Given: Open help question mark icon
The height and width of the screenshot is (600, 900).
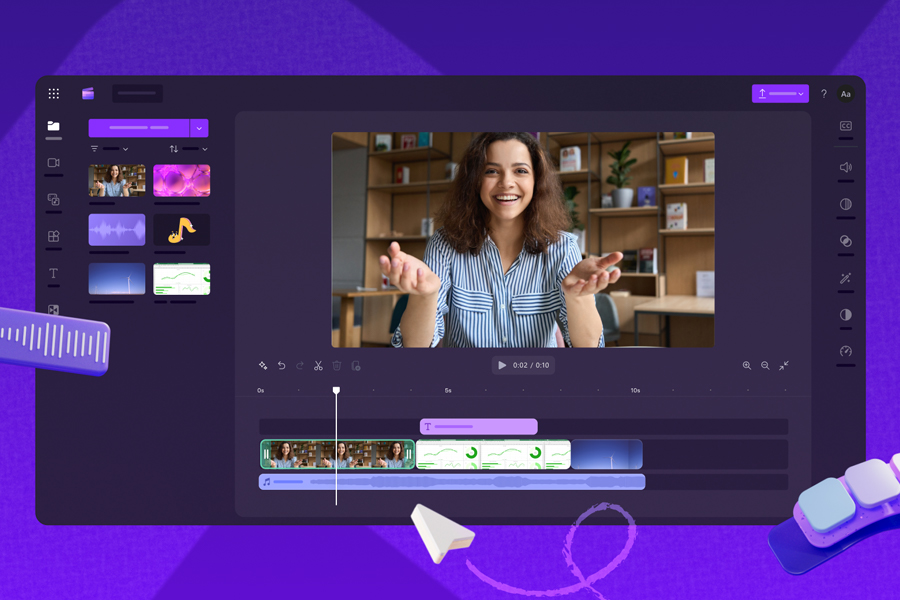Looking at the screenshot, I should pos(824,94).
